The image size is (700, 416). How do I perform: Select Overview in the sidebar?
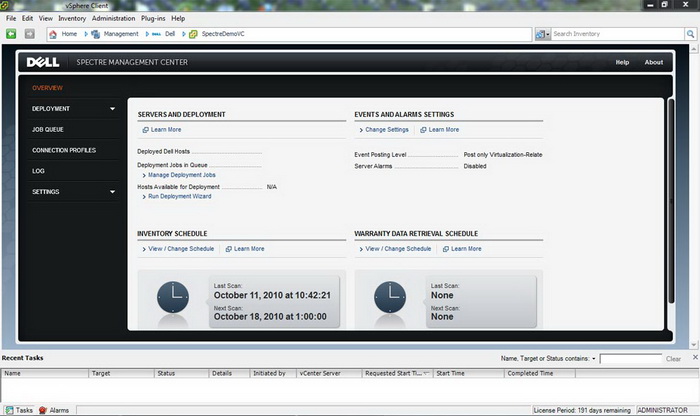(x=47, y=88)
